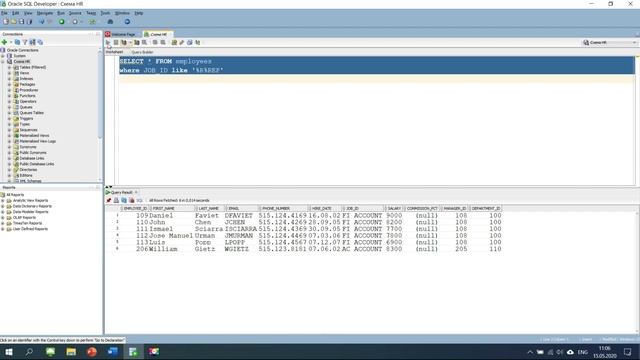Click the email cell 'ISCIARRA'
640x360 pixels.
coord(241,229)
